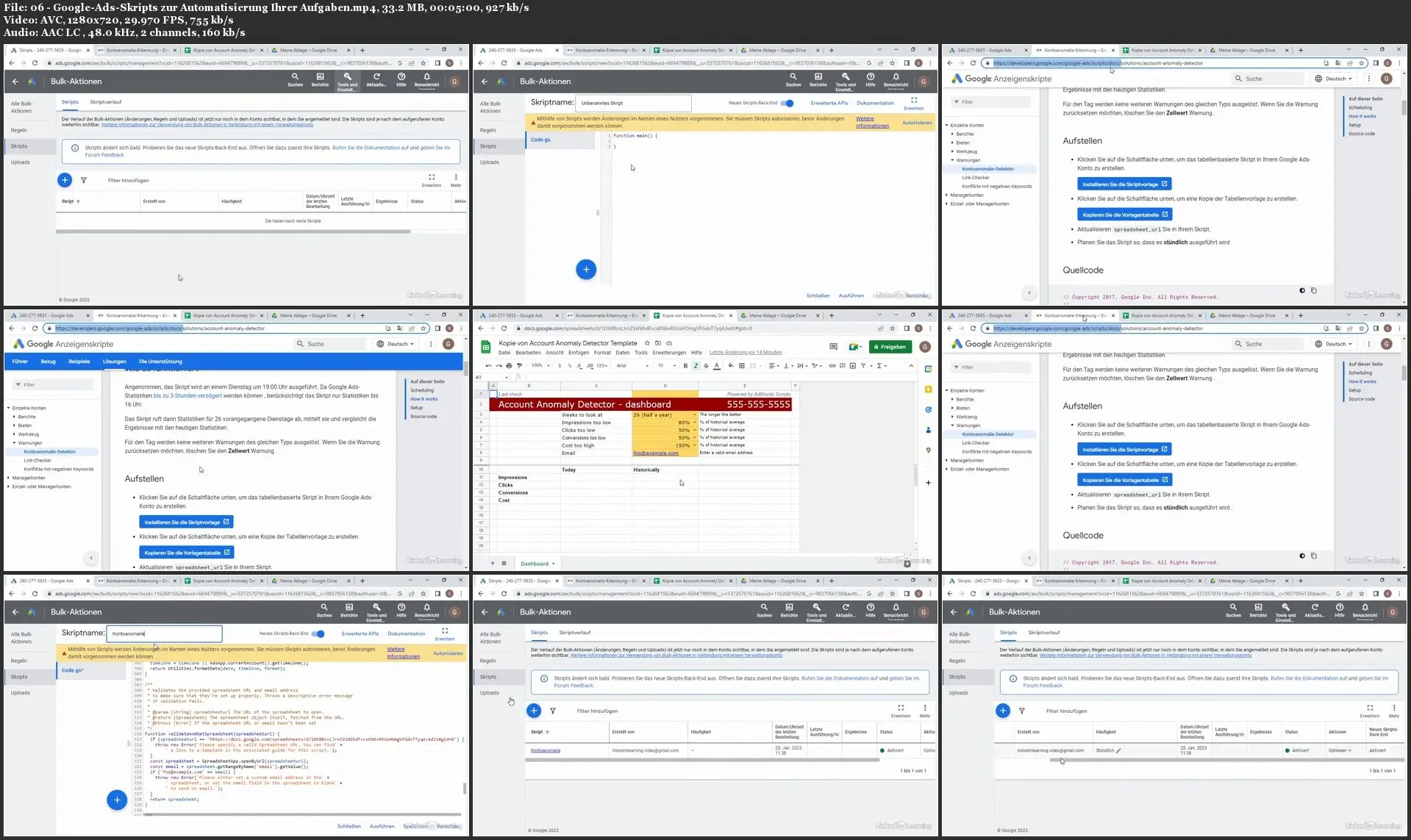Open the Einfügen menu in Sheets
Viewport: 1411px width, 840px height.
(579, 353)
